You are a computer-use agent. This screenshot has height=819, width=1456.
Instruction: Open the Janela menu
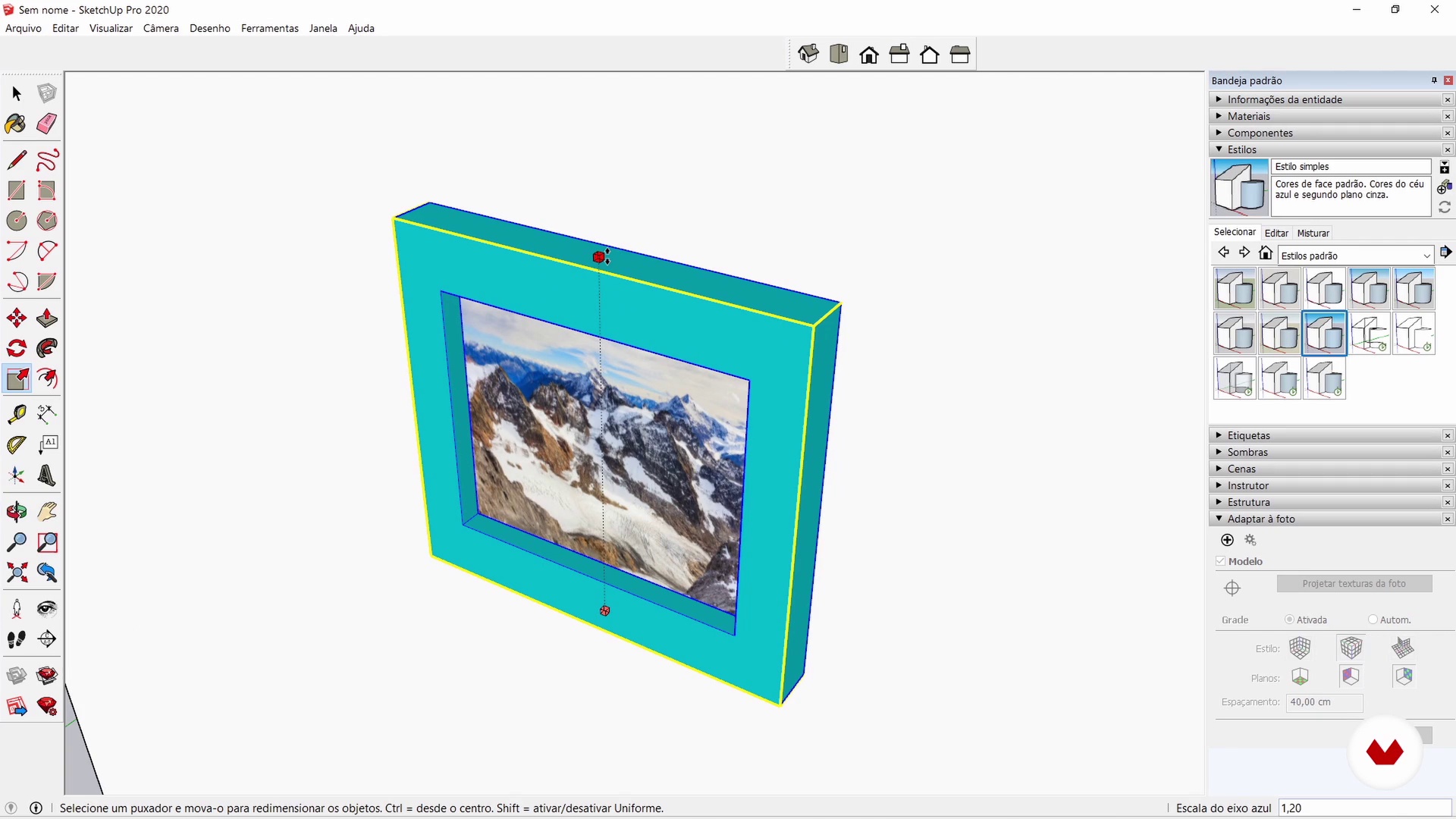click(323, 28)
